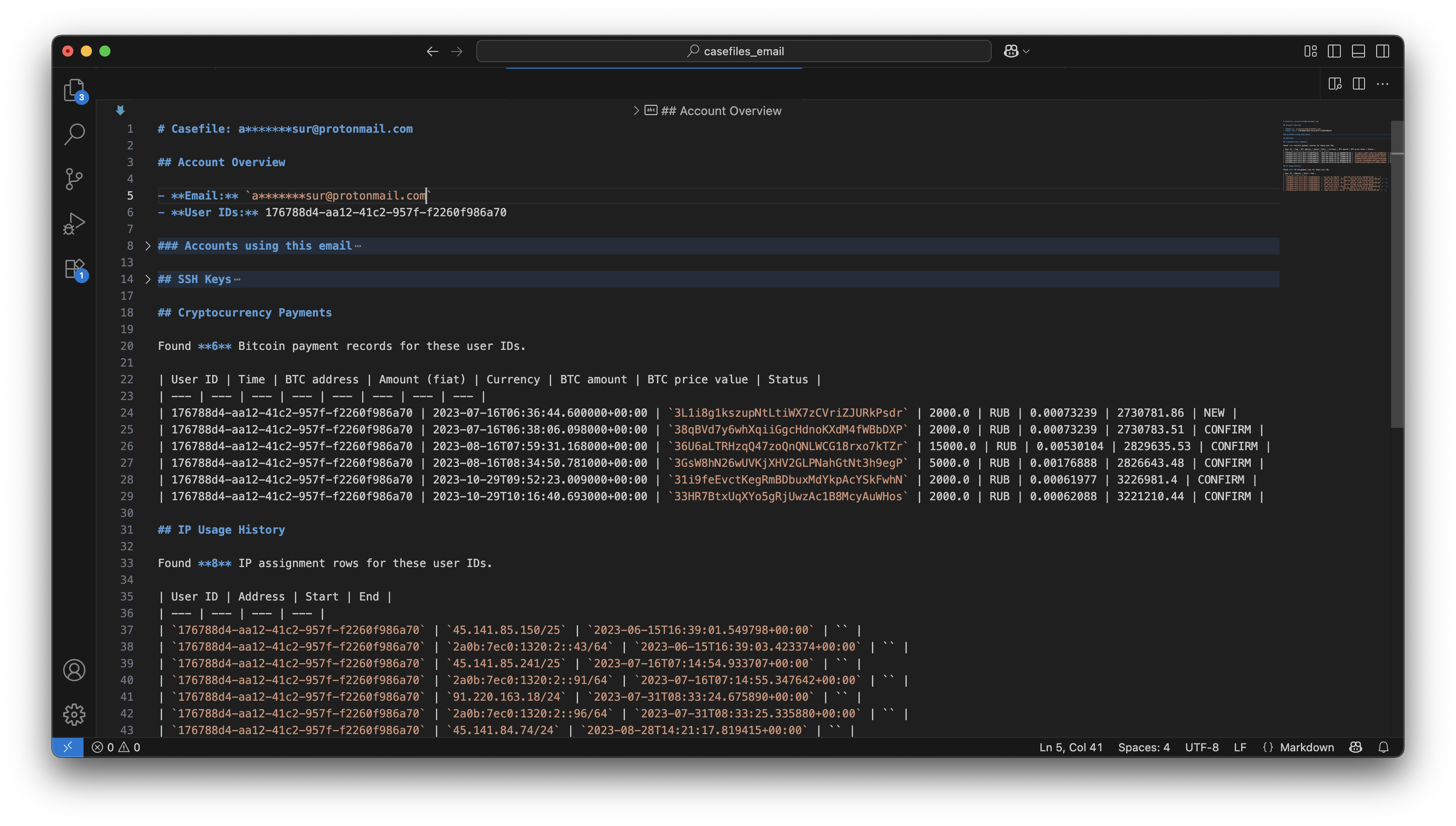Expand the folded 'SSH Keys' section

pos(148,279)
